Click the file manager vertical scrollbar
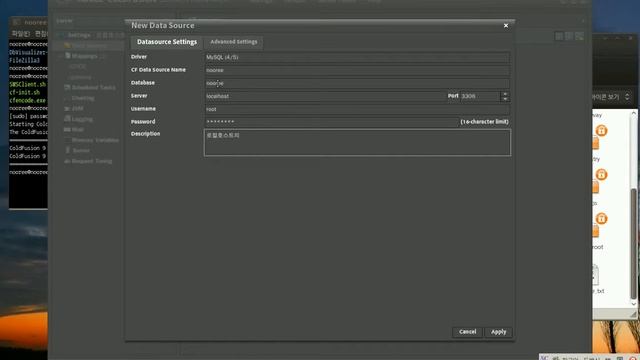640x360 pixels. tap(633, 244)
